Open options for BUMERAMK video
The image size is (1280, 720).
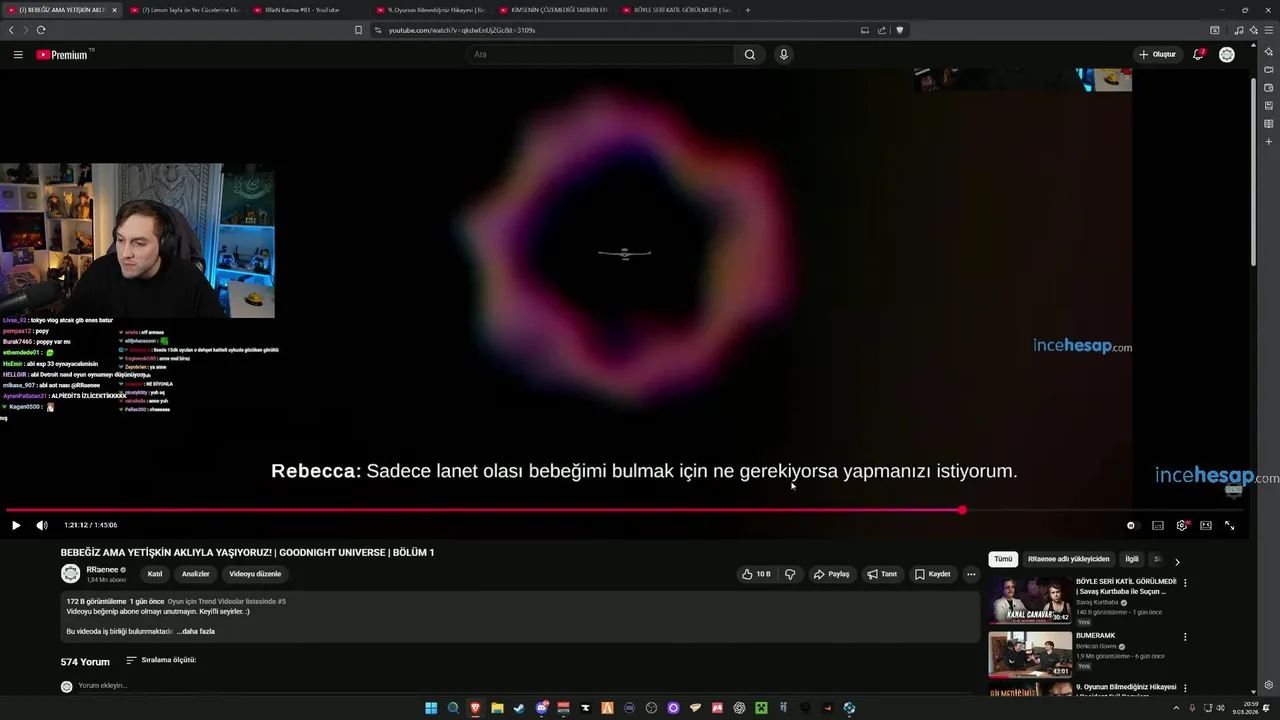1185,637
